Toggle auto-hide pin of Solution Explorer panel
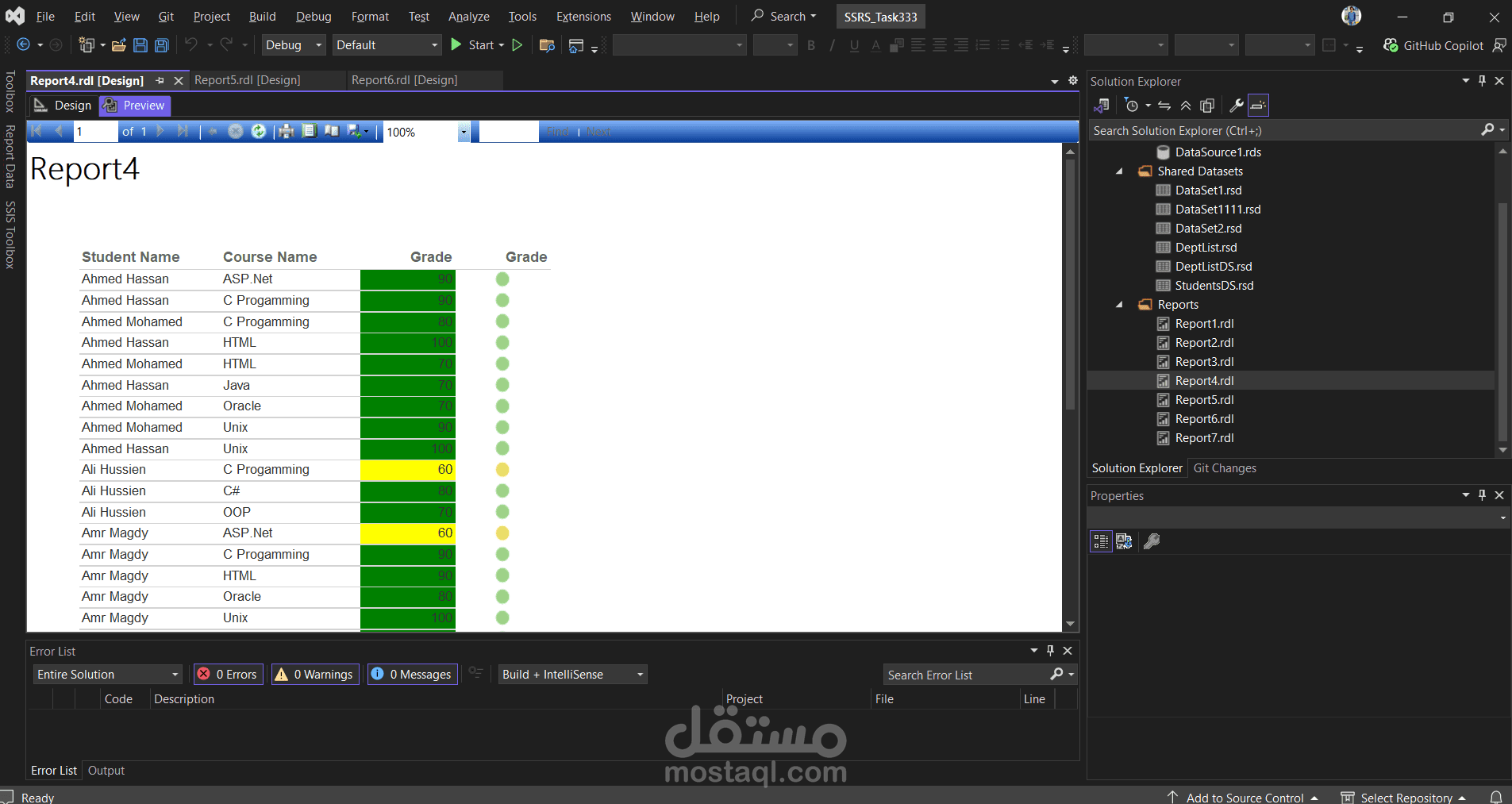 click(x=1482, y=81)
